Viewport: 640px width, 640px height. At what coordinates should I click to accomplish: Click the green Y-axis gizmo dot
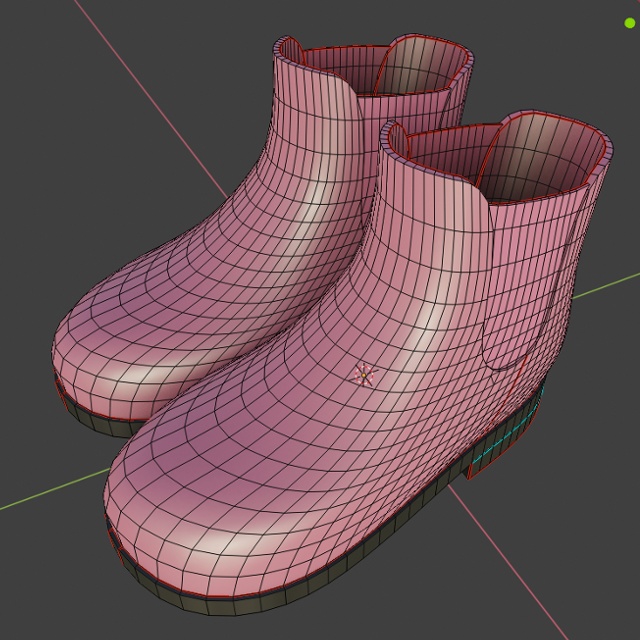630,23
